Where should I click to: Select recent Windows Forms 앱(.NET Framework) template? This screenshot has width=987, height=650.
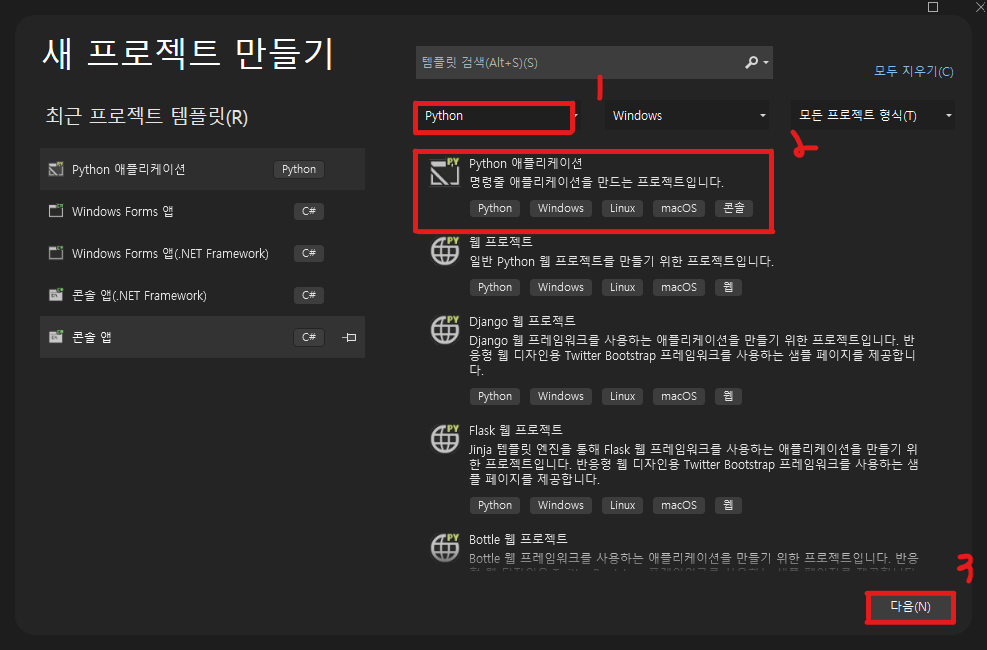point(202,253)
